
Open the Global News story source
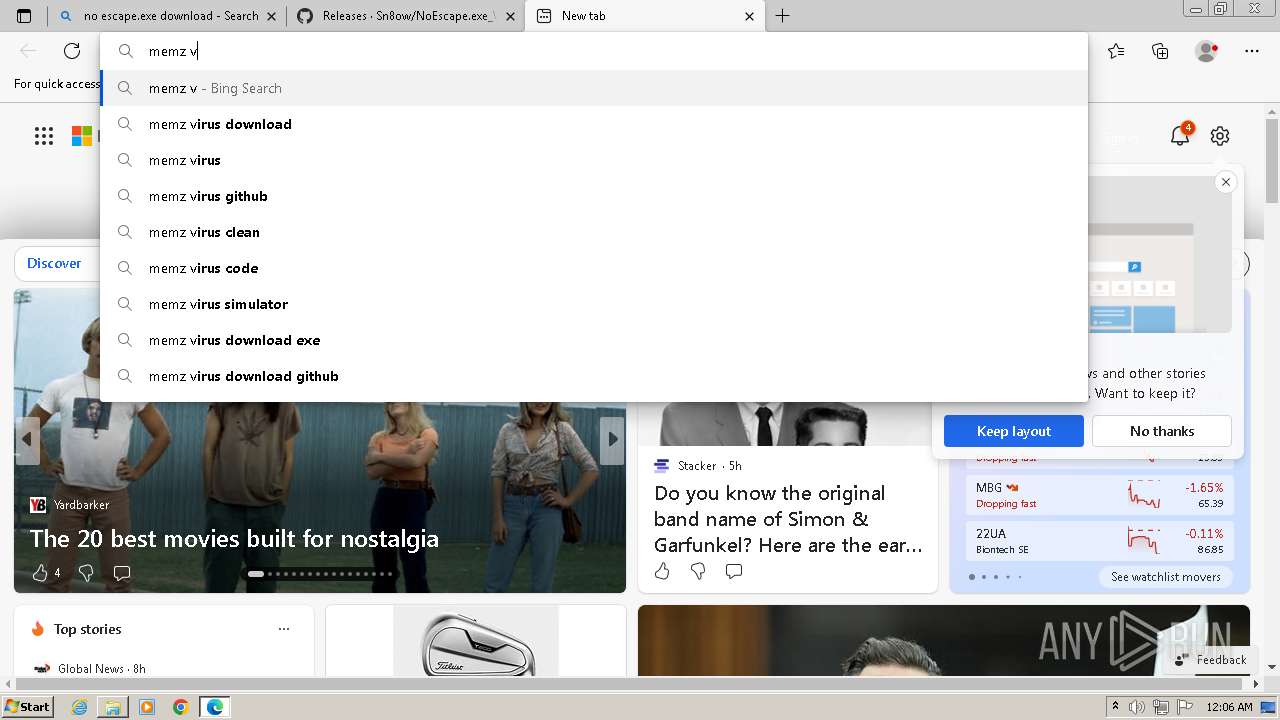coord(90,669)
